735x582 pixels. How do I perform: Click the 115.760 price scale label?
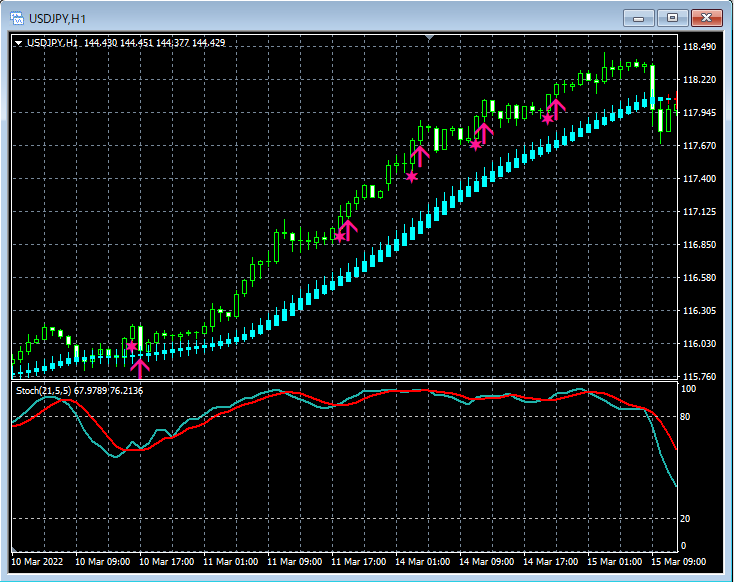pos(699,376)
